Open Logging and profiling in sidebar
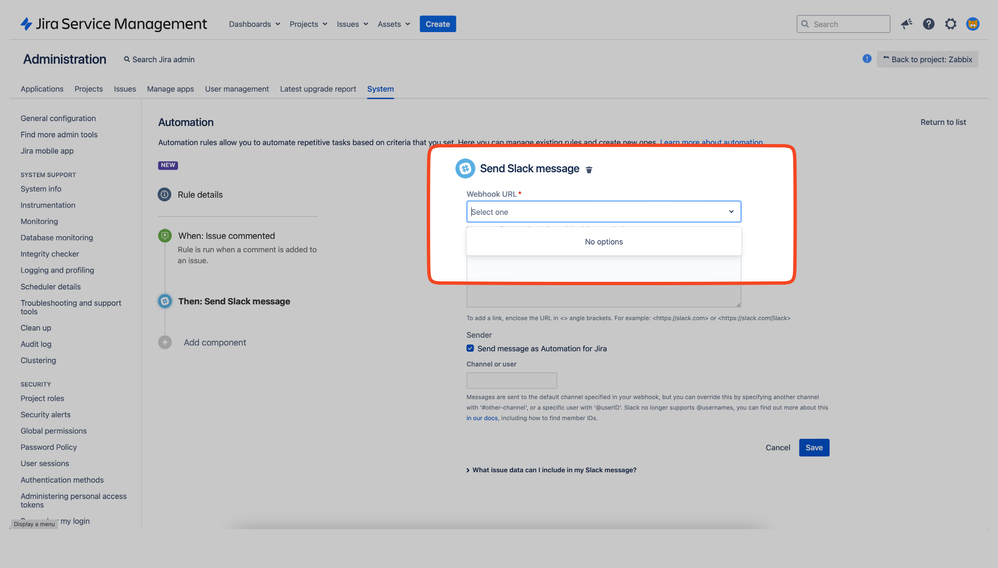 click(57, 270)
